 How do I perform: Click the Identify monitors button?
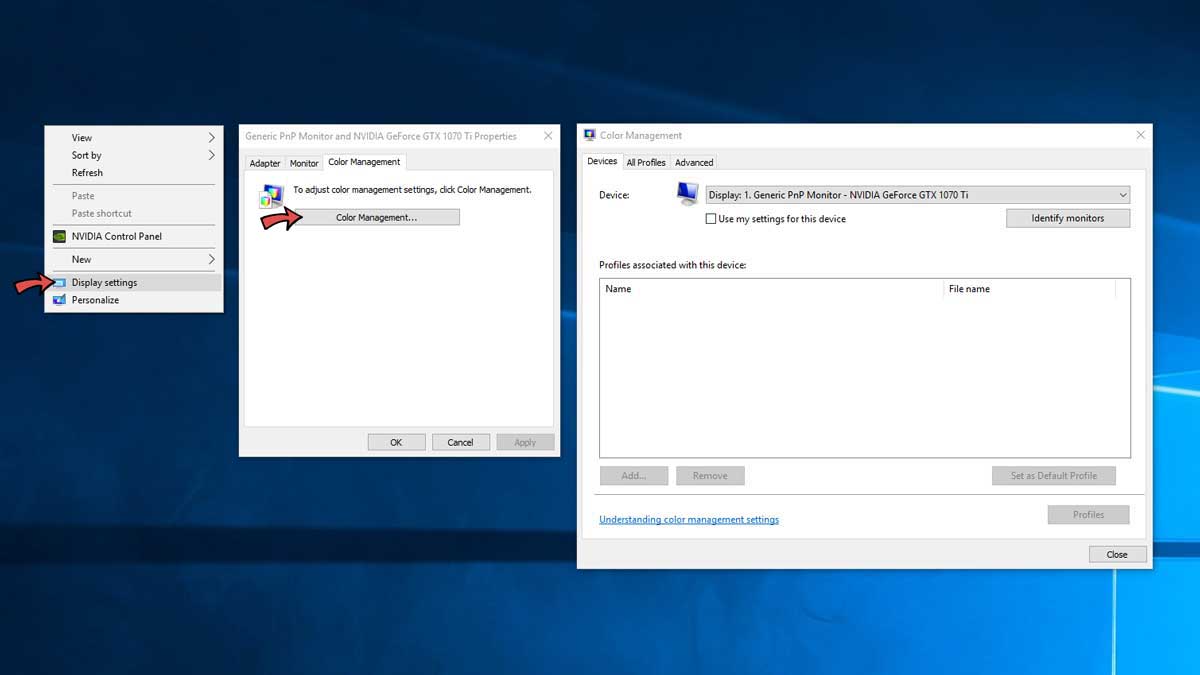coord(1067,217)
